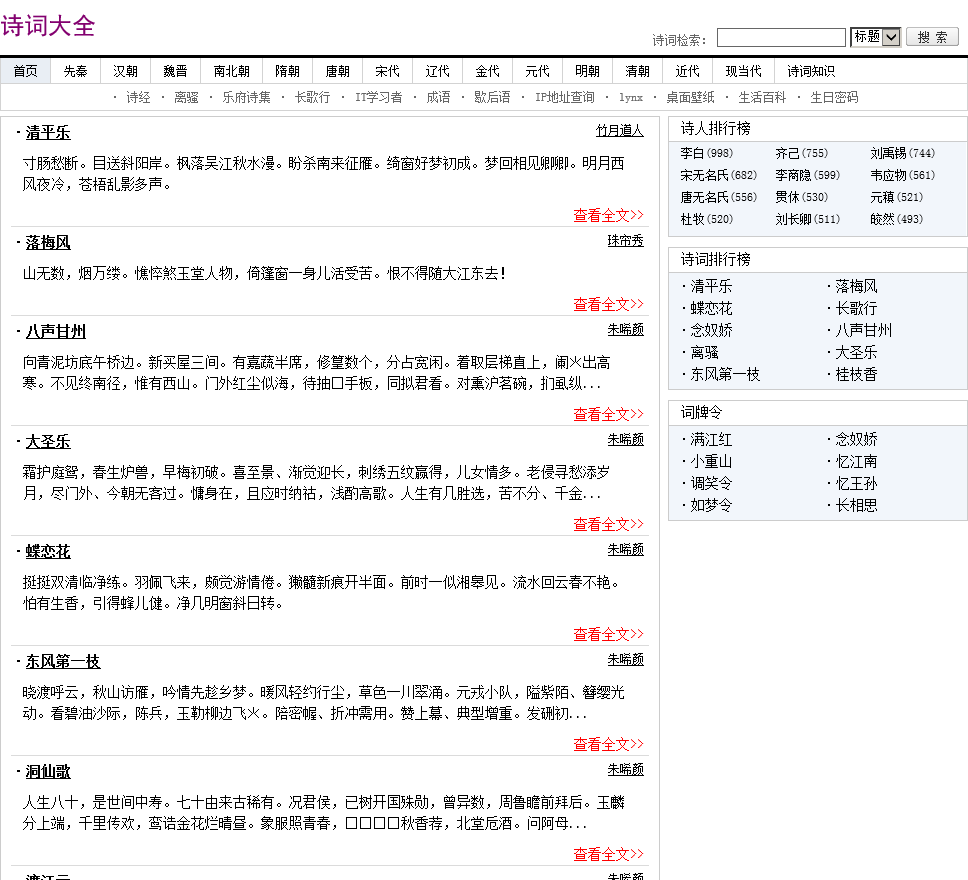Focus the 诗词检索 search input field
968x880 pixels.
(781, 38)
